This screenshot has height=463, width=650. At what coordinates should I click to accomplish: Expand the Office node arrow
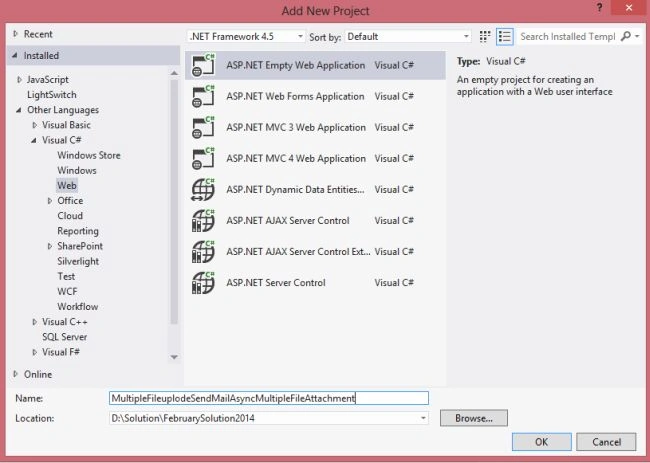[x=50, y=201]
